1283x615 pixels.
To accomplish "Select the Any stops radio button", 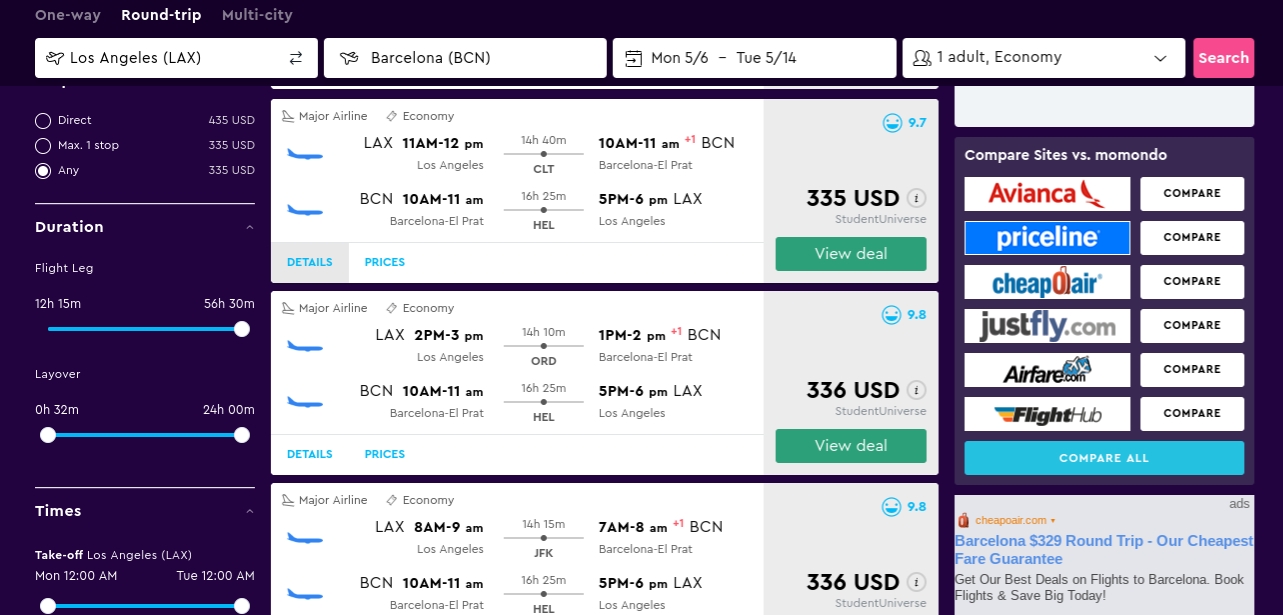I will click(43, 171).
